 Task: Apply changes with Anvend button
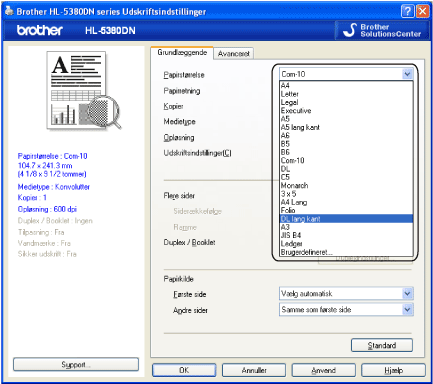(x=324, y=370)
